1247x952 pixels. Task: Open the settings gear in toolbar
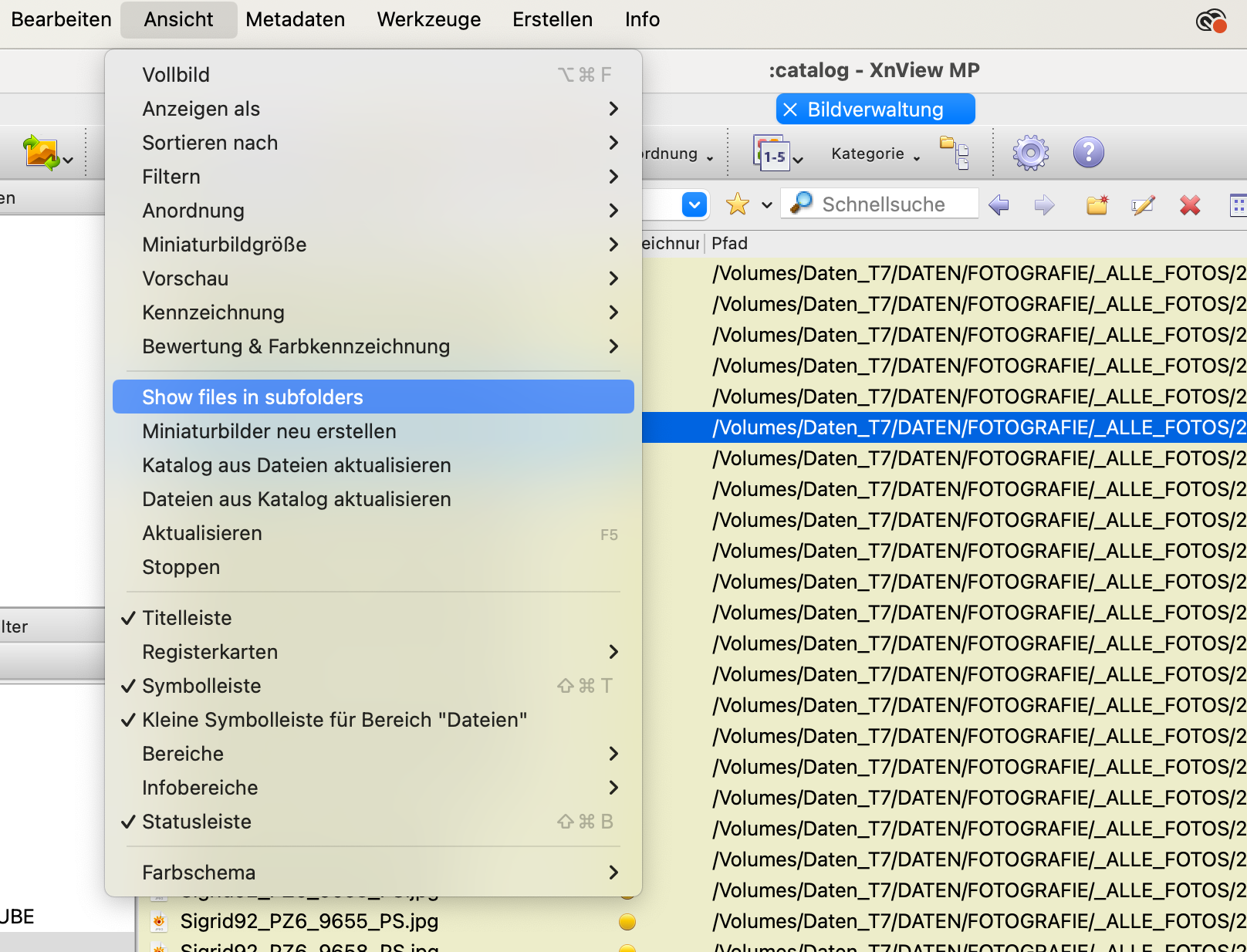point(1030,153)
